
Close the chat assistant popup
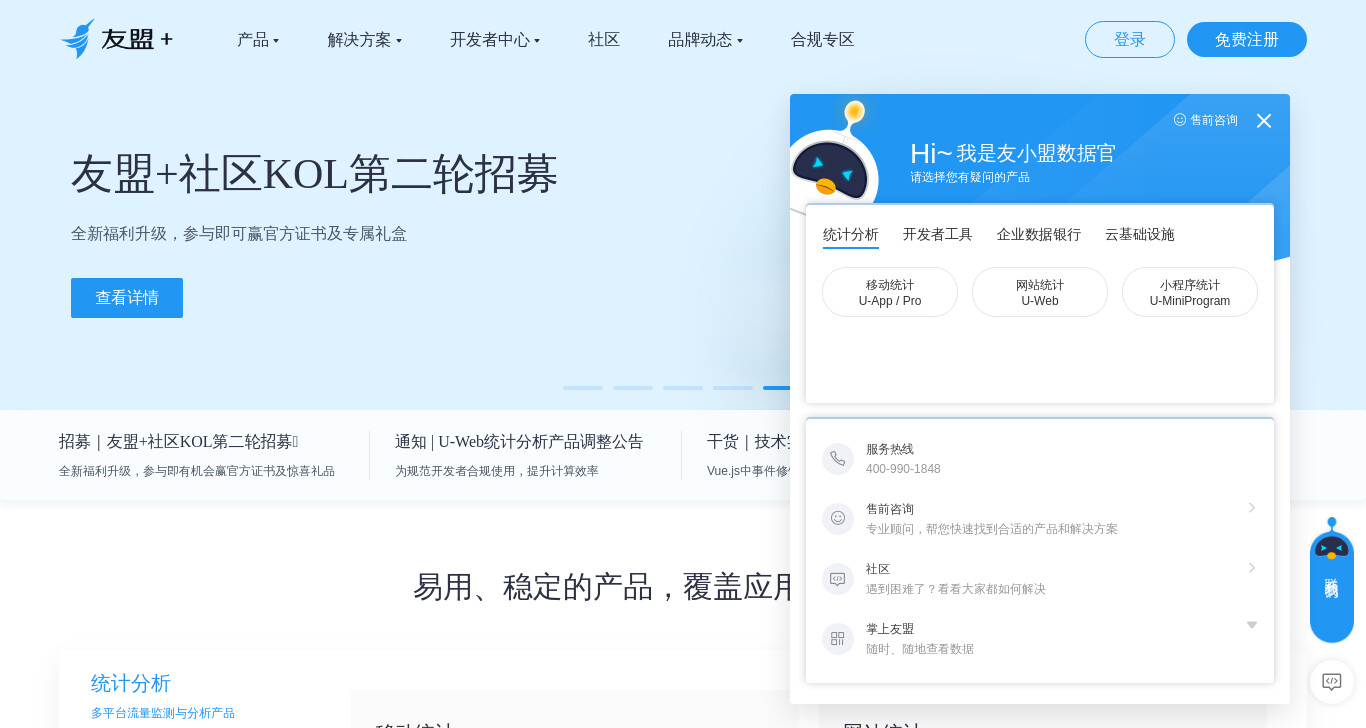tap(1264, 121)
